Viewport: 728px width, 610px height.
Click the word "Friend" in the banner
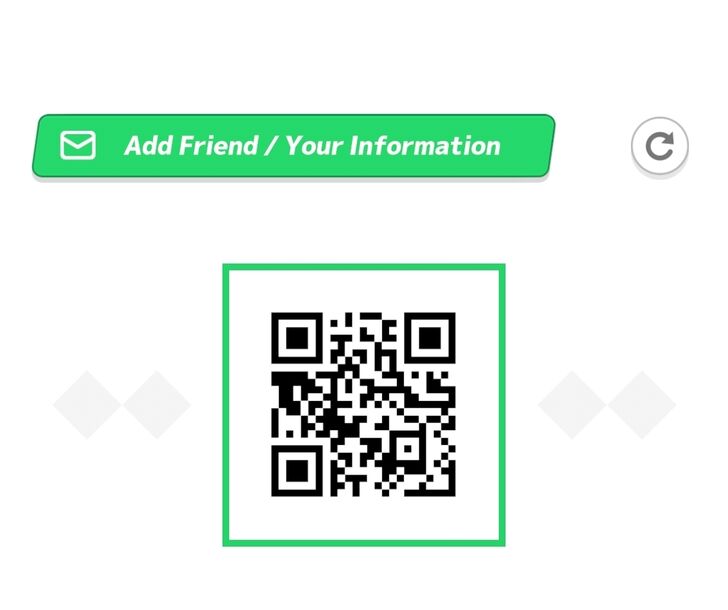tap(218, 145)
